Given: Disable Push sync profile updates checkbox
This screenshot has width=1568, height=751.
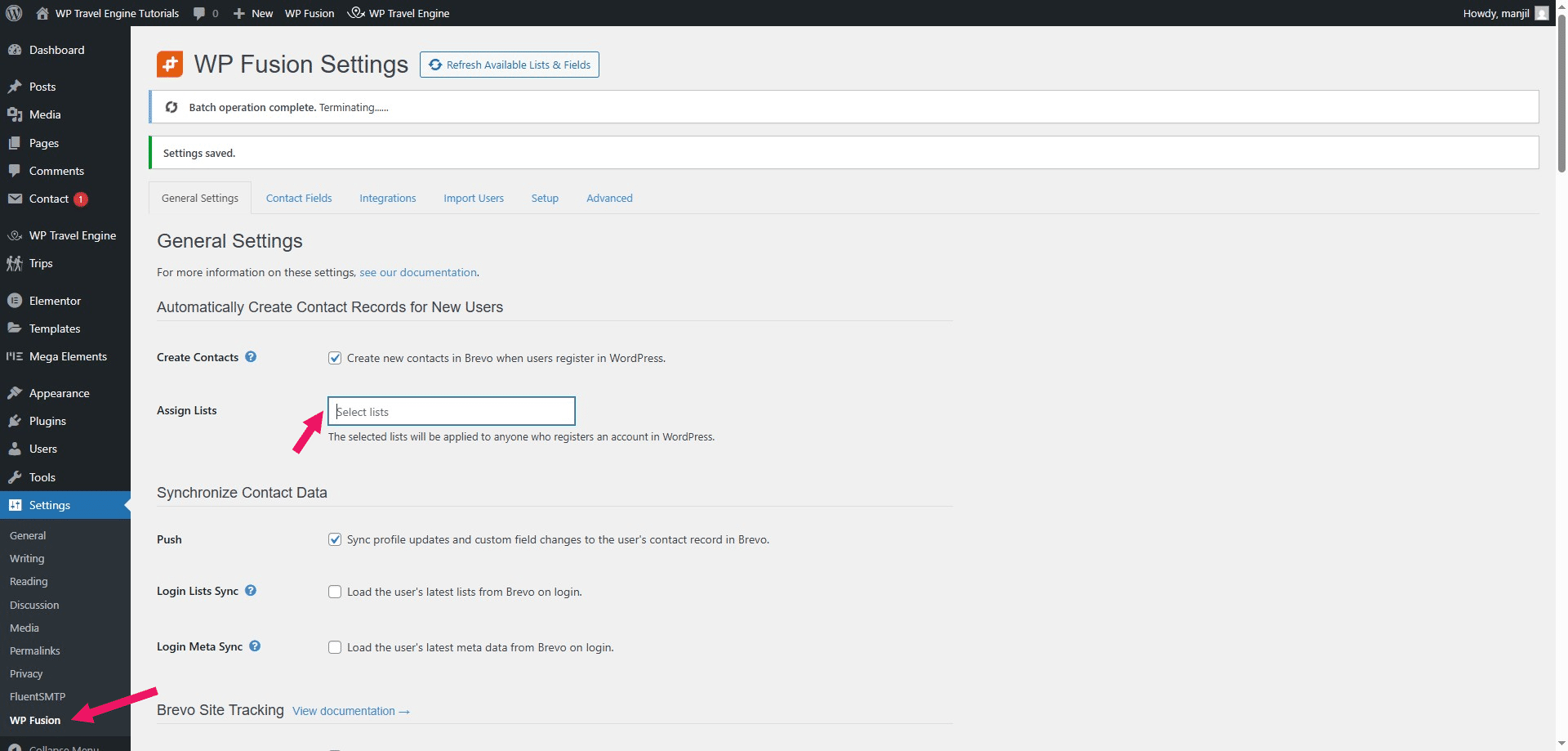Looking at the screenshot, I should [x=335, y=539].
